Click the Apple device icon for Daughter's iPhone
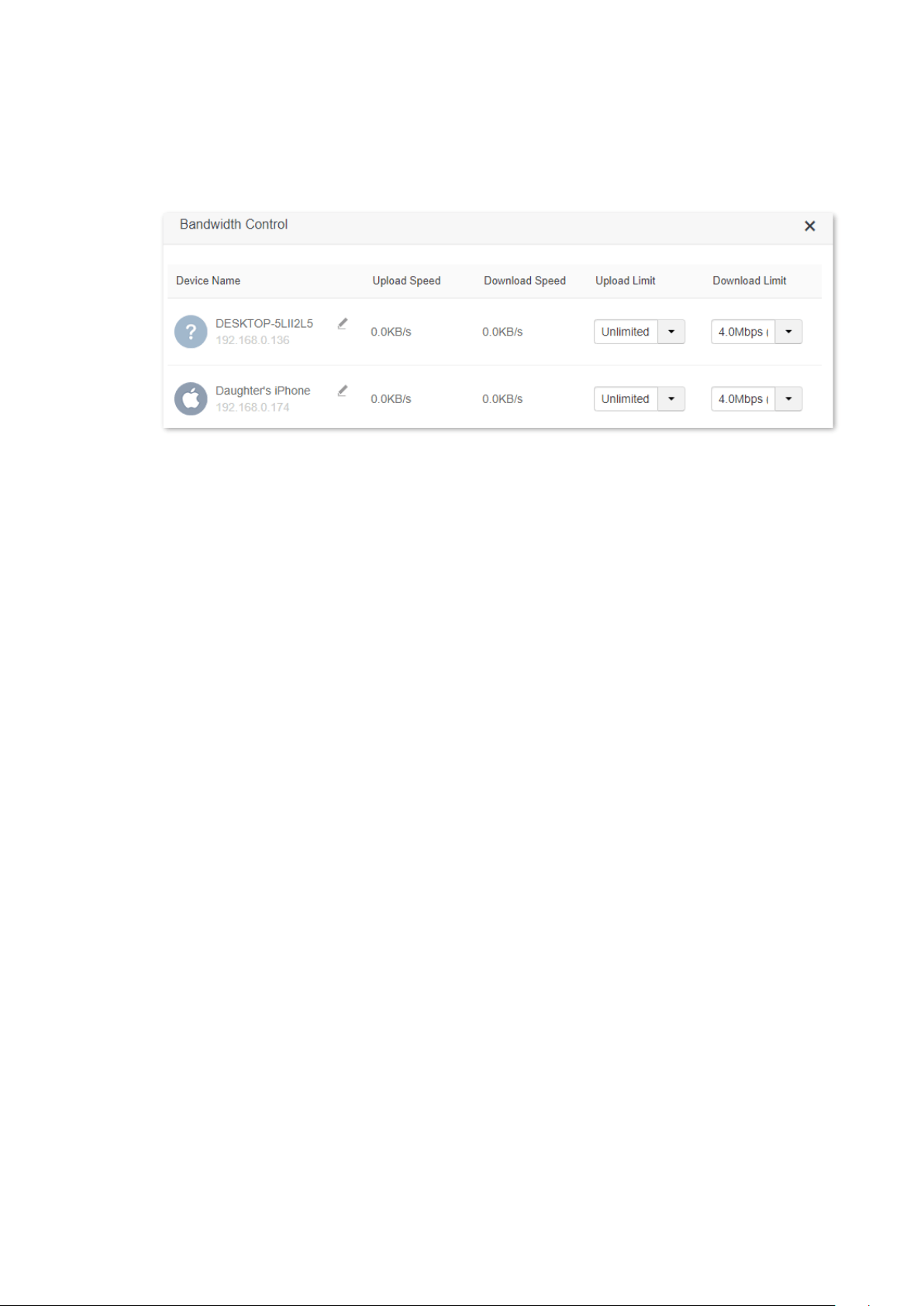 [191, 399]
